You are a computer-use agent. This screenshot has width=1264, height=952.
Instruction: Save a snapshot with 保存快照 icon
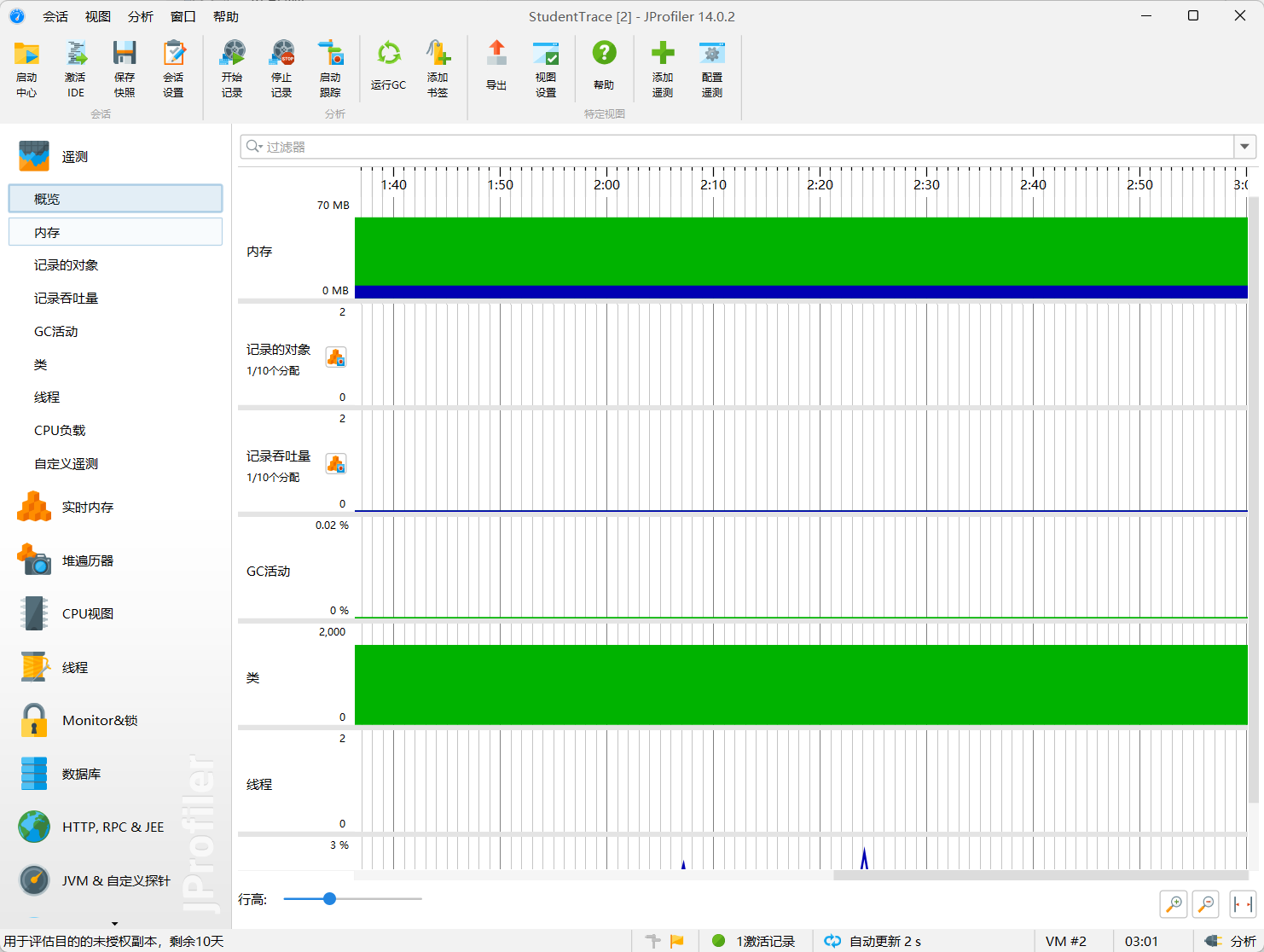coord(125,55)
